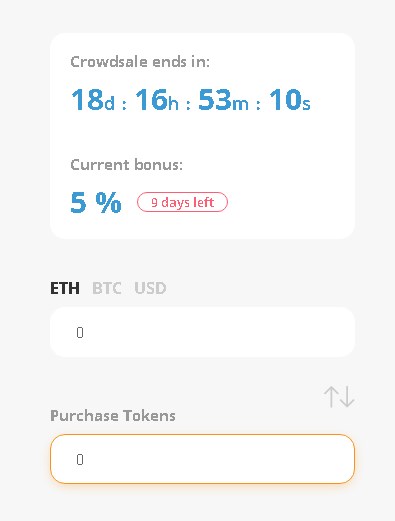
Task: Click the colon between days and hours
Action: [124, 104]
